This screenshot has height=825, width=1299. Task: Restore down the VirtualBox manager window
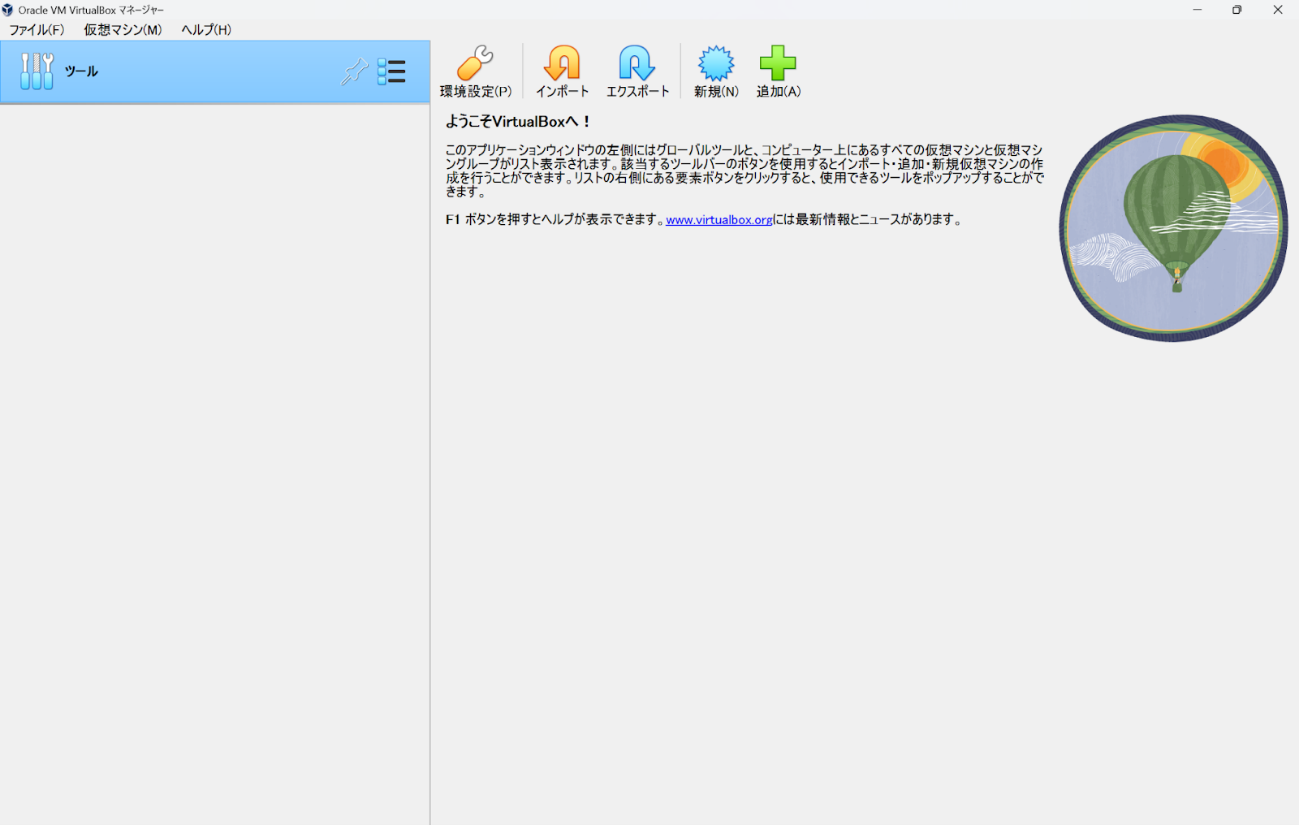[1237, 10]
